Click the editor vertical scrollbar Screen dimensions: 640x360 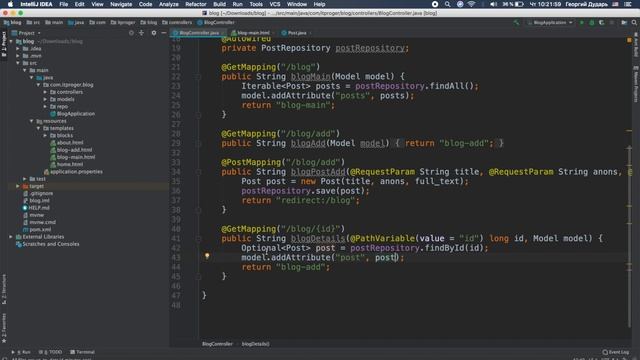[x=629, y=237]
